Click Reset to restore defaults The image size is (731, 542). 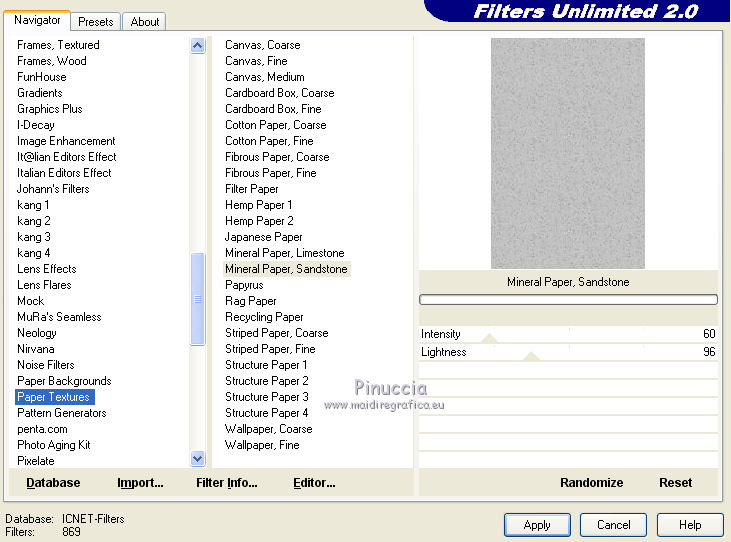(x=676, y=483)
